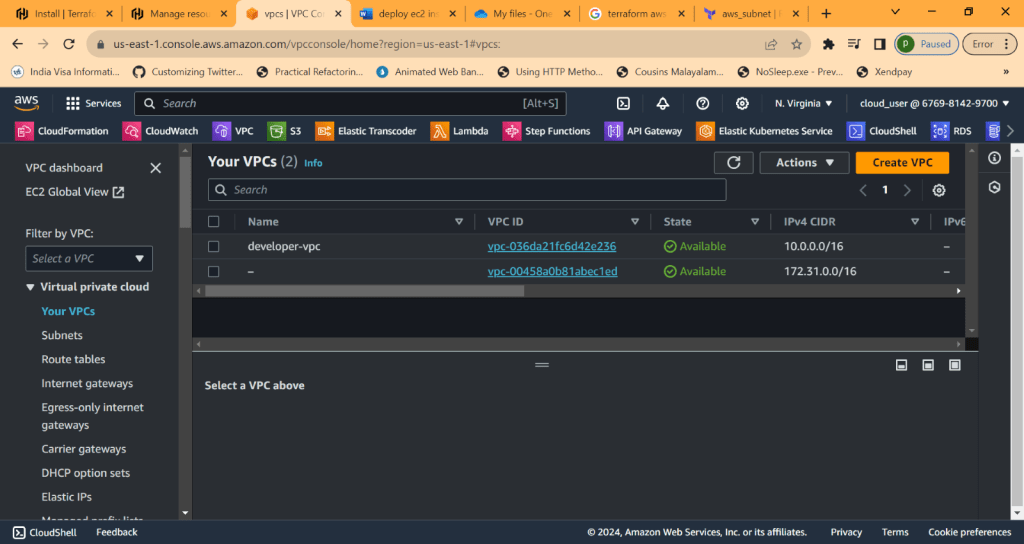Open VPC ID vpc-036da21fc6d42e236 link
This screenshot has height=544, width=1024.
click(x=551, y=246)
